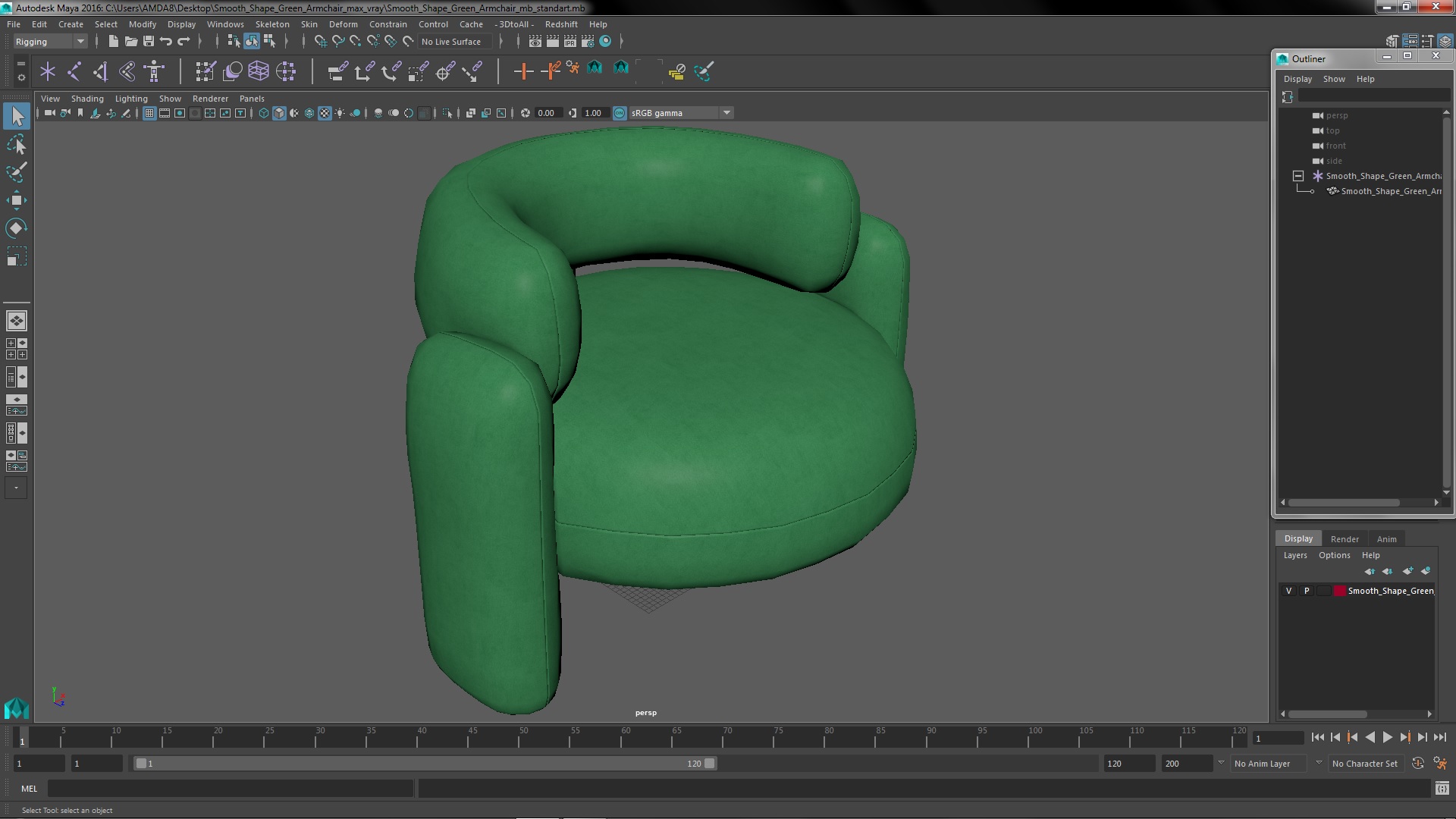Click the Outliner search field
The height and width of the screenshot is (819, 1456).
coord(1373,96)
